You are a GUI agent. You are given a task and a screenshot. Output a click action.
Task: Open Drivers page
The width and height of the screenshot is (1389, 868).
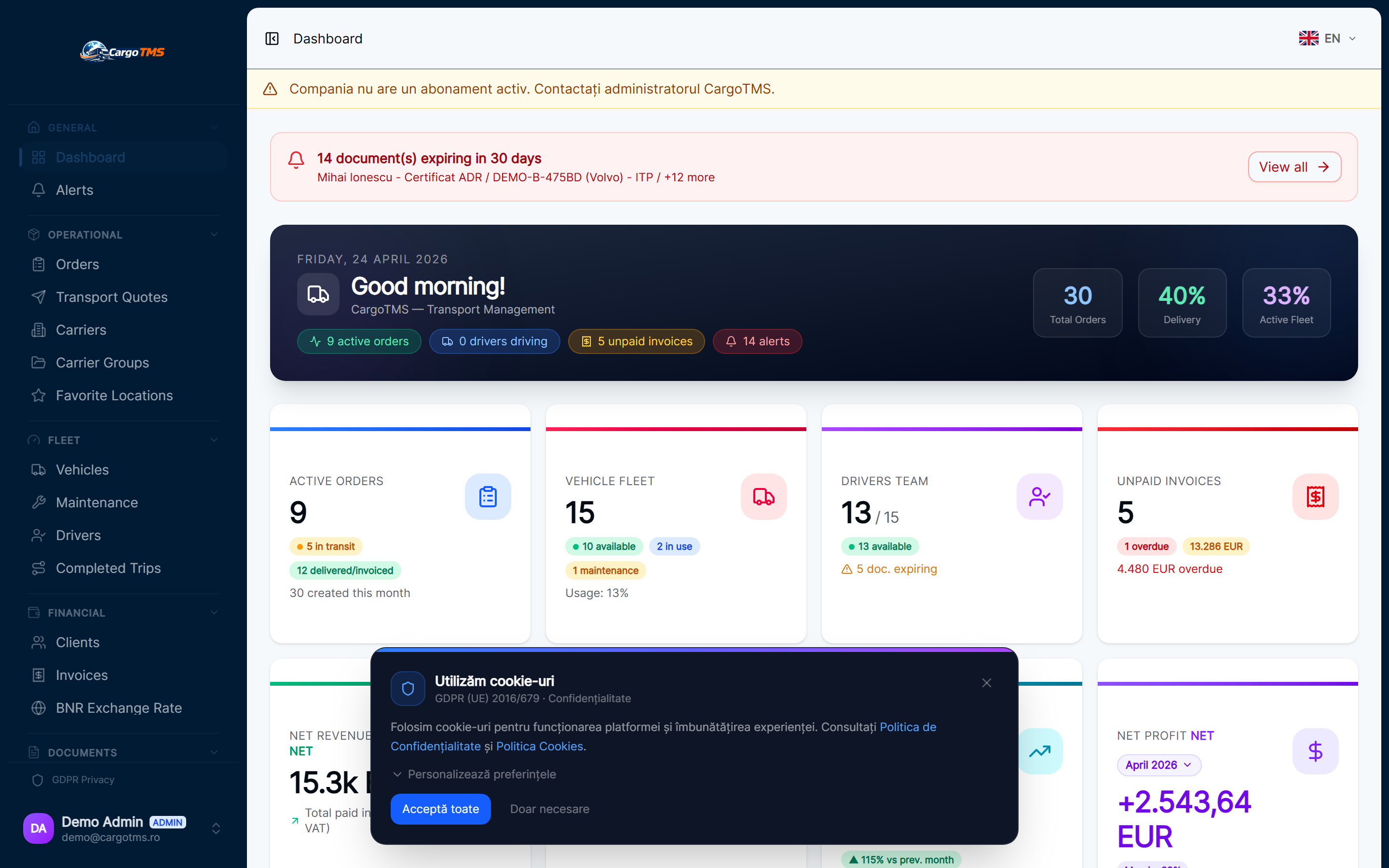[124, 535]
